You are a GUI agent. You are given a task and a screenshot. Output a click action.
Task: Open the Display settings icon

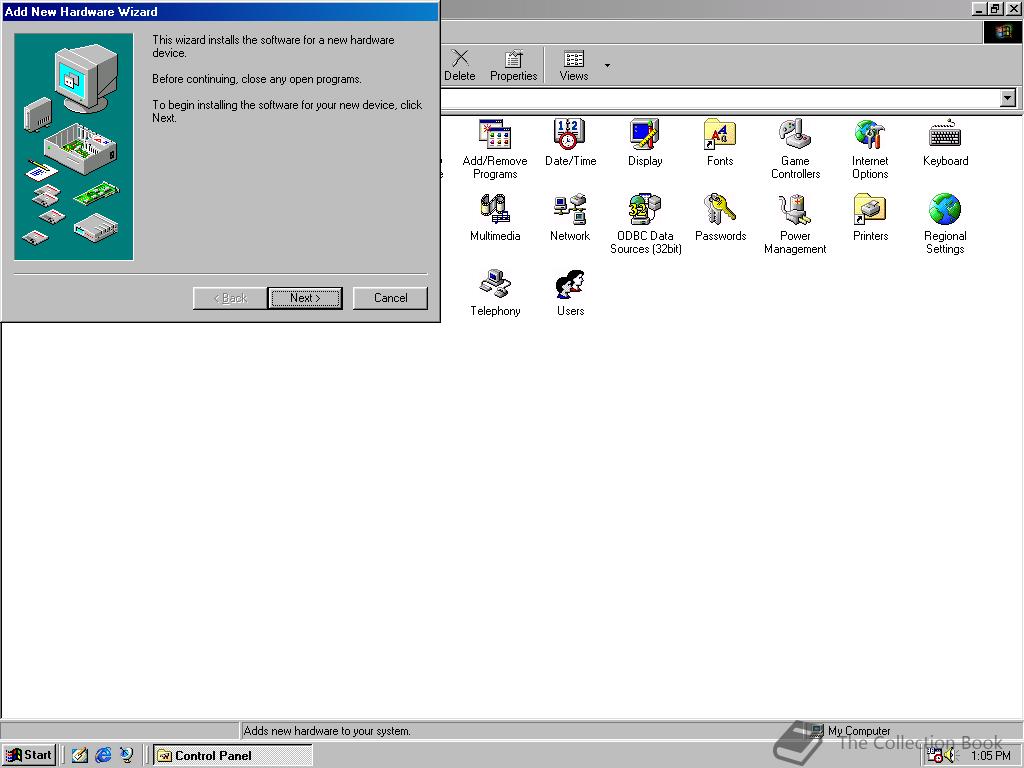645,142
